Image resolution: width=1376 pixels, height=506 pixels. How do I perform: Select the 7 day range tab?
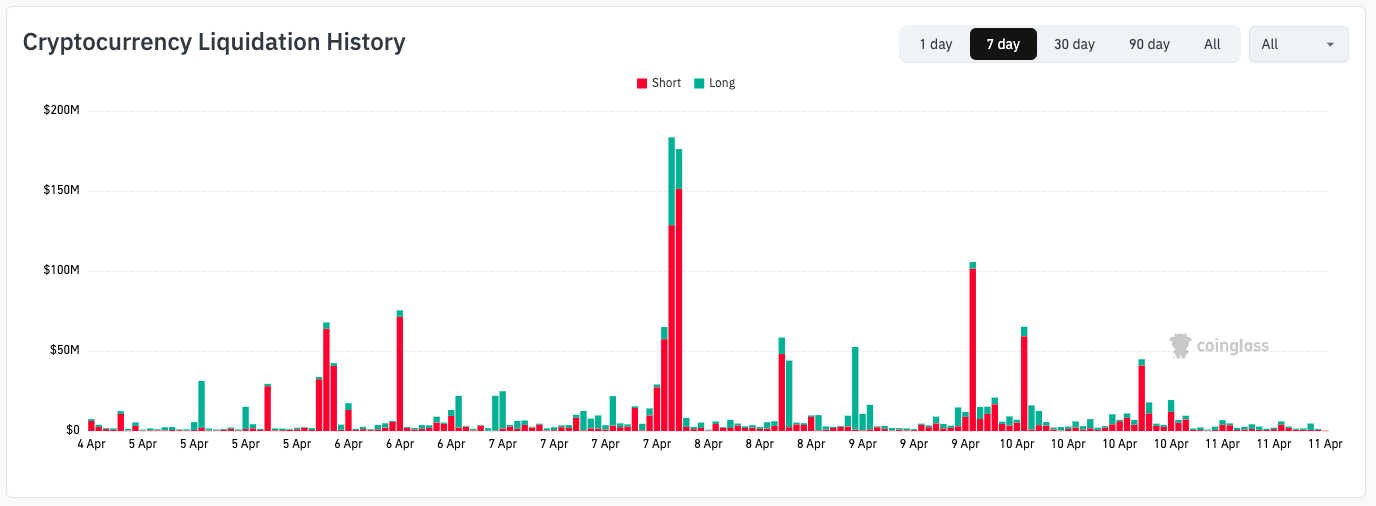pyautogui.click(x=1003, y=44)
